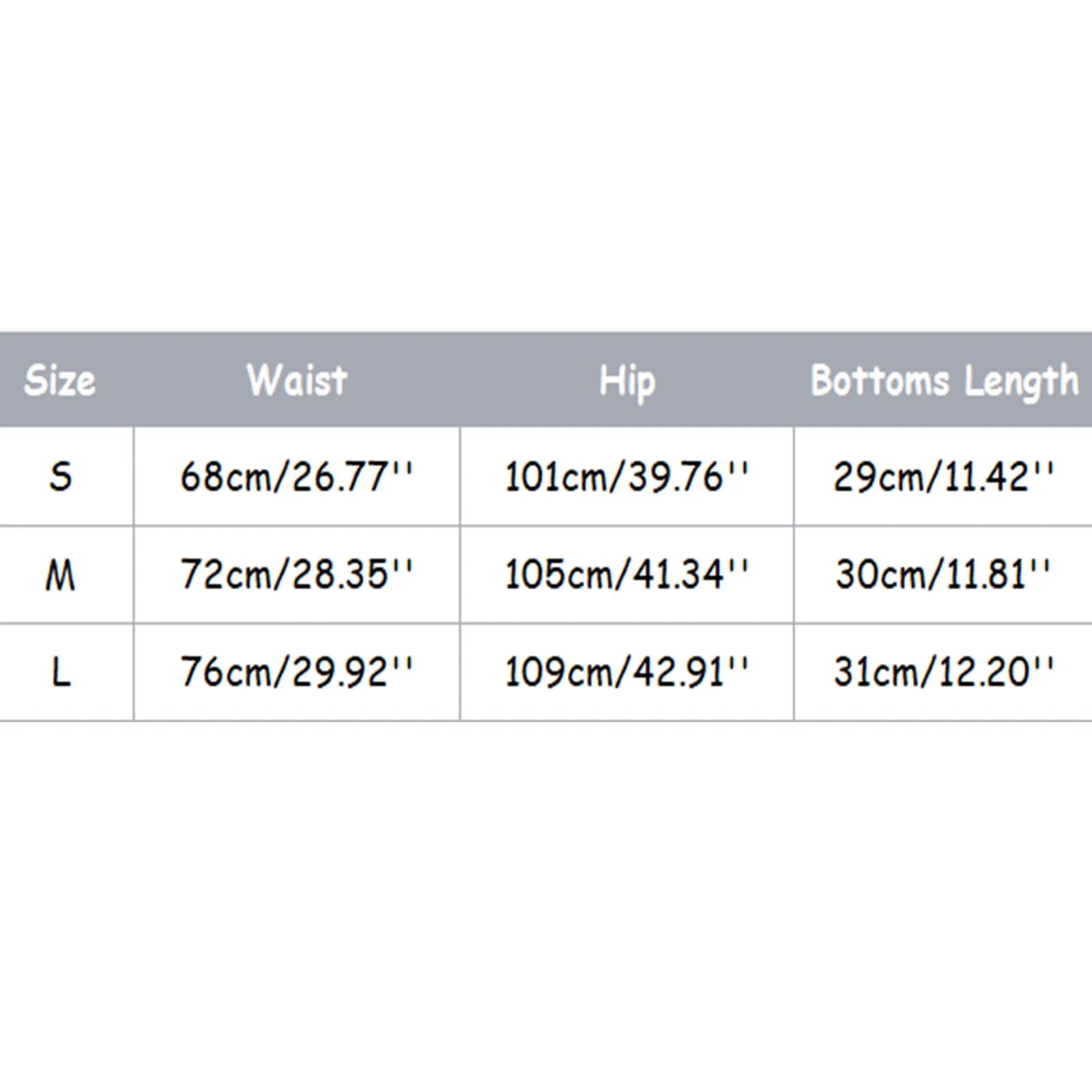Select the L size cell
1092x1092 pixels.
pos(66,672)
